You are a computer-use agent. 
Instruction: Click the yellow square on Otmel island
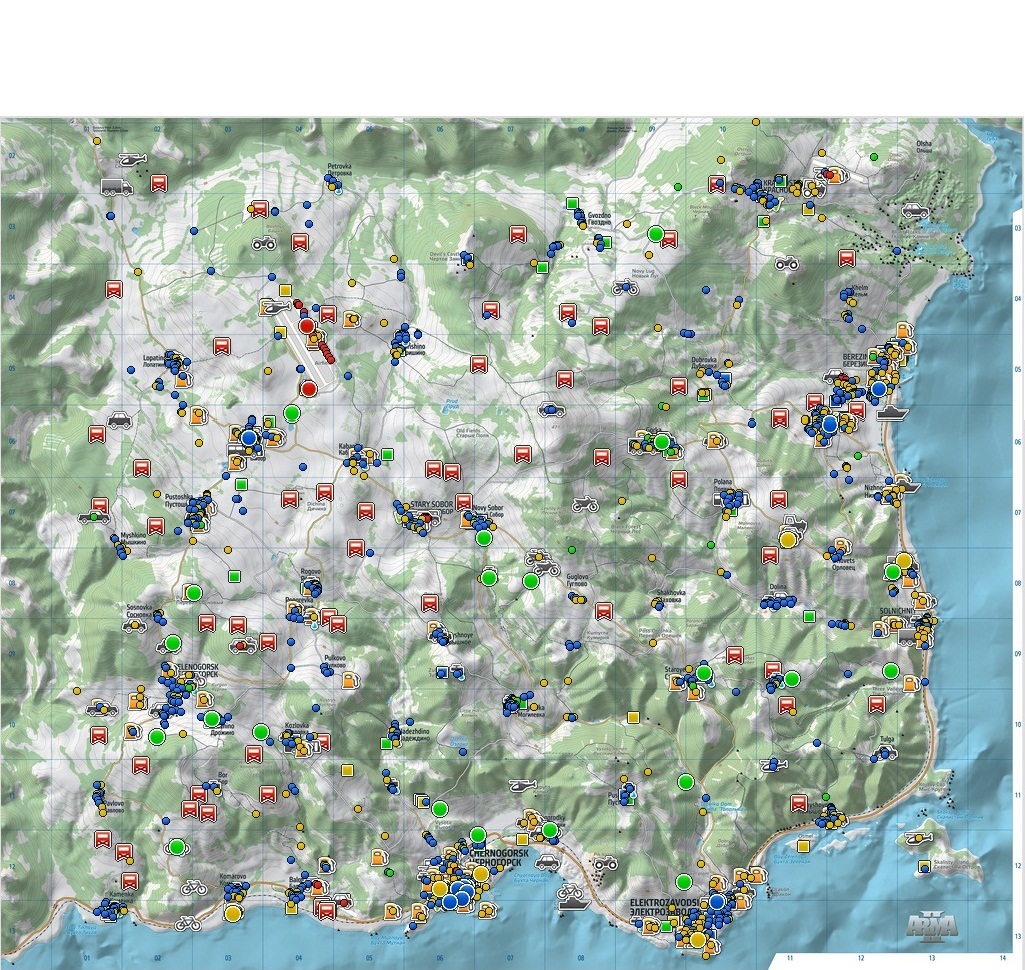[803, 846]
